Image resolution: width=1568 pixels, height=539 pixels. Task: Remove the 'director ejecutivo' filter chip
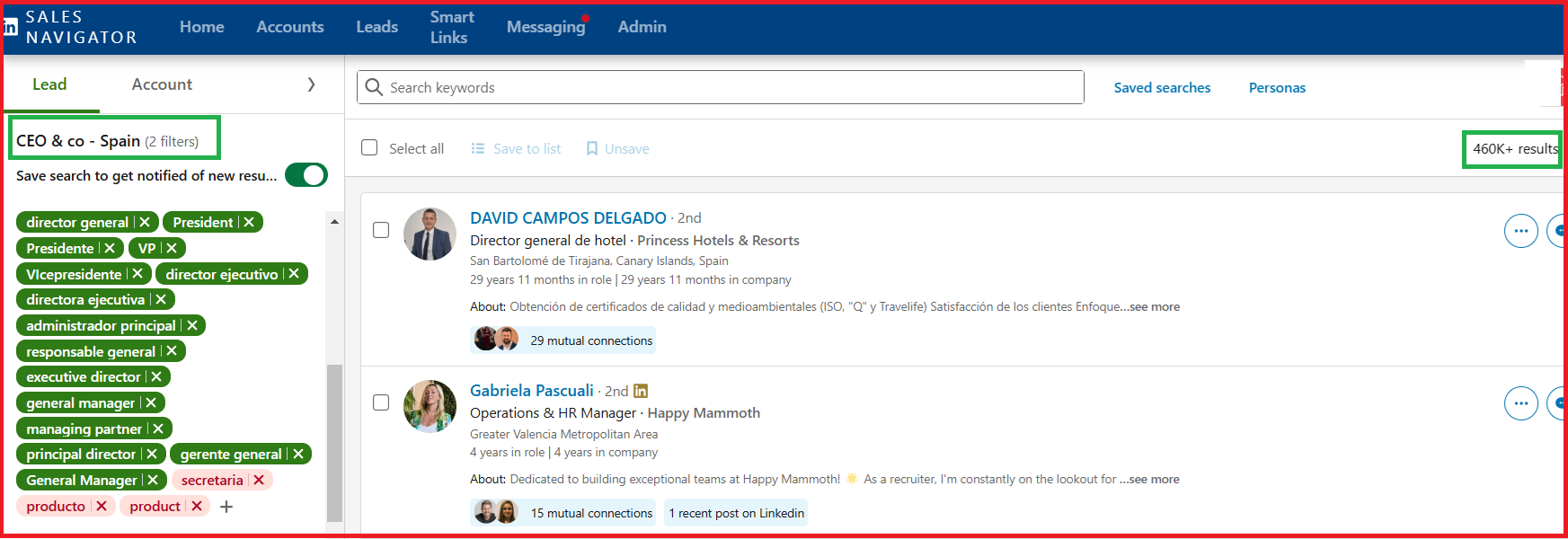294,273
